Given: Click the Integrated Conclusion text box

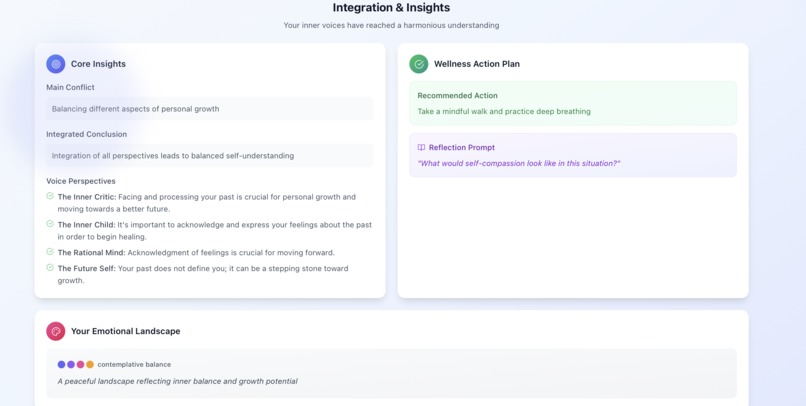Looking at the screenshot, I should pos(210,156).
